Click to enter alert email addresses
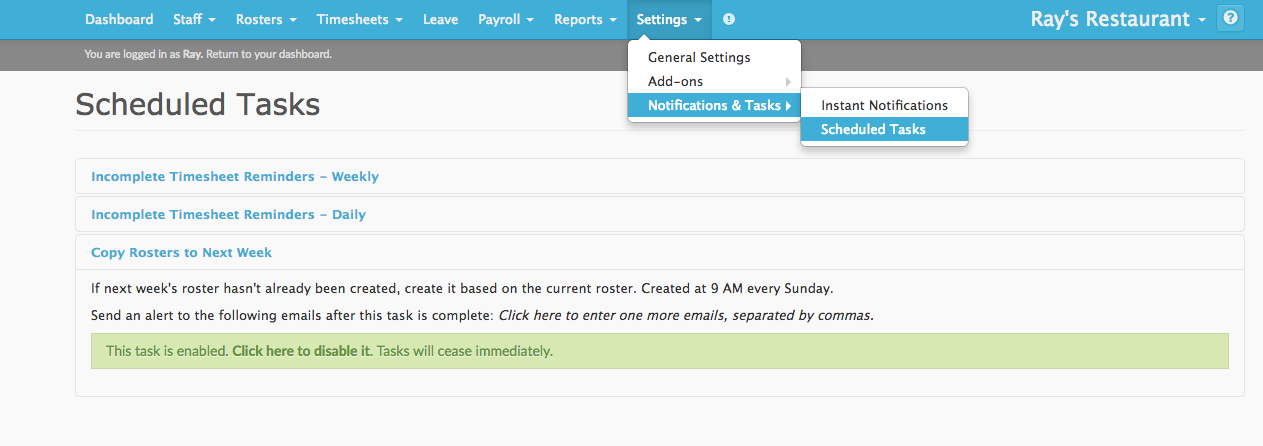Viewport: 1263px width, 446px height. point(686,315)
